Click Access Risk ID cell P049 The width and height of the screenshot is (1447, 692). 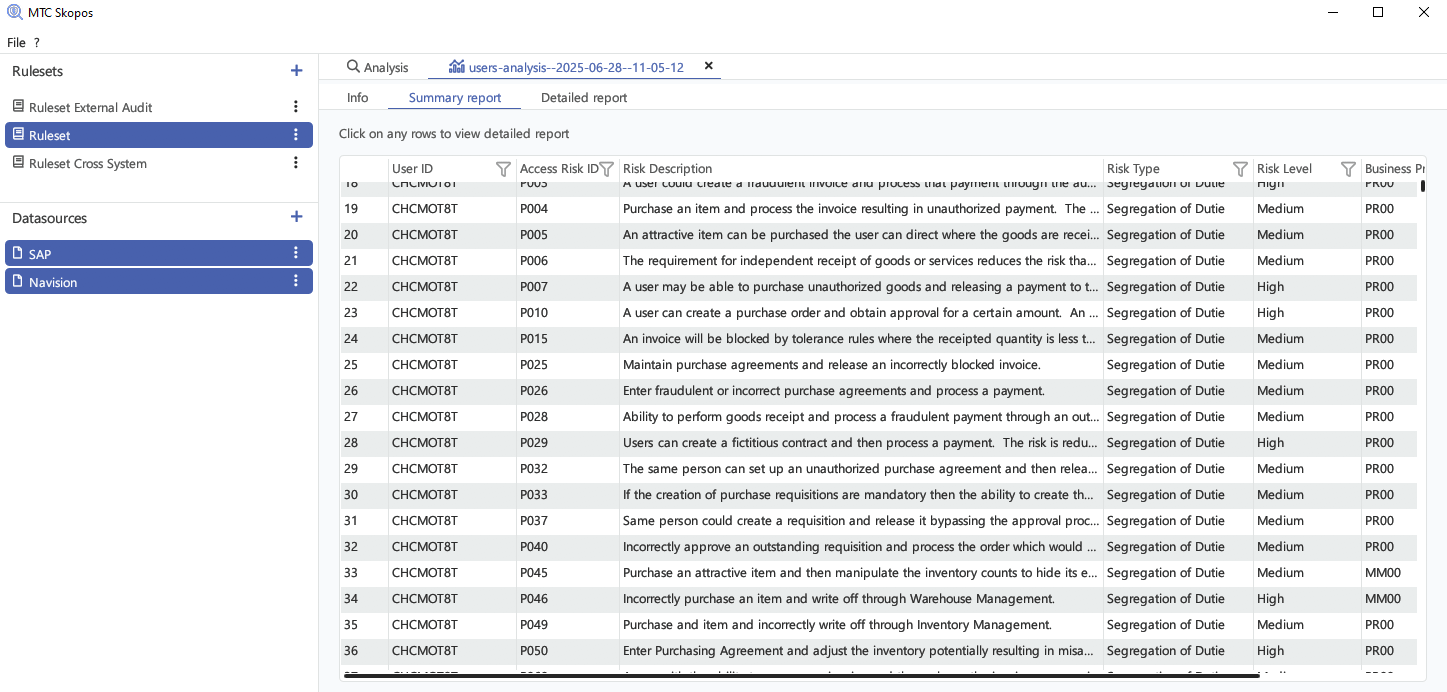568,625
